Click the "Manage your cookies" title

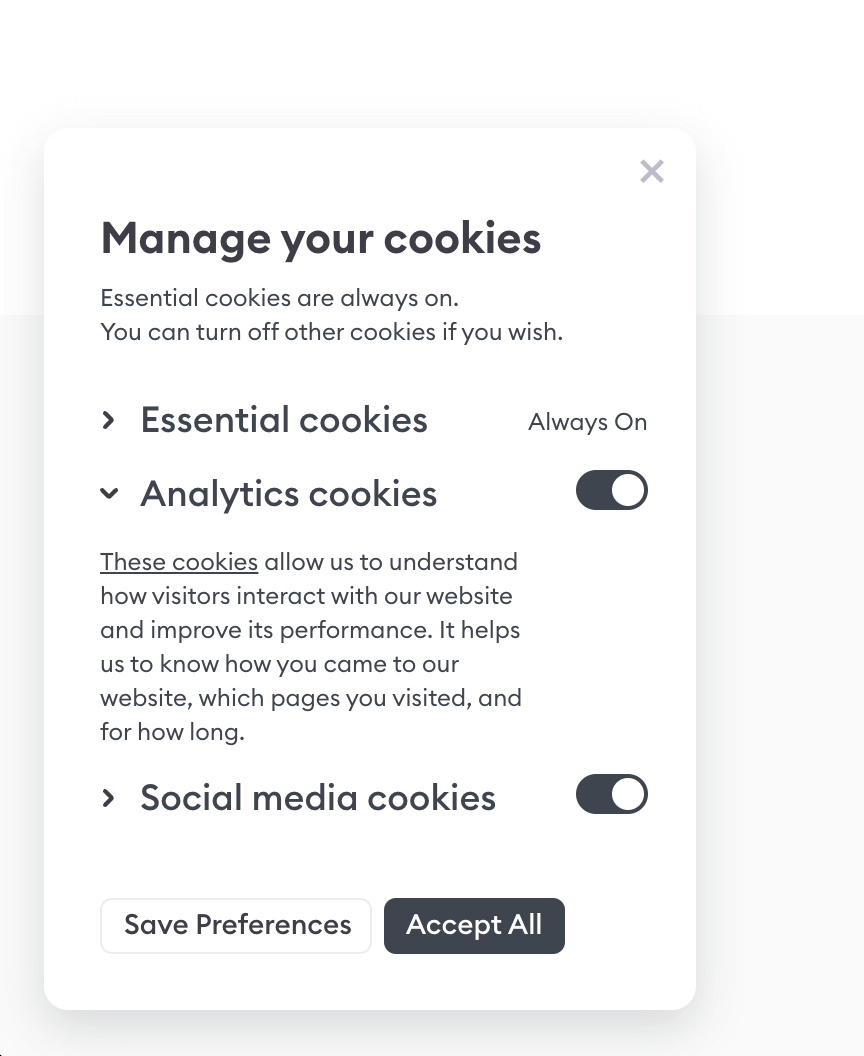point(321,239)
